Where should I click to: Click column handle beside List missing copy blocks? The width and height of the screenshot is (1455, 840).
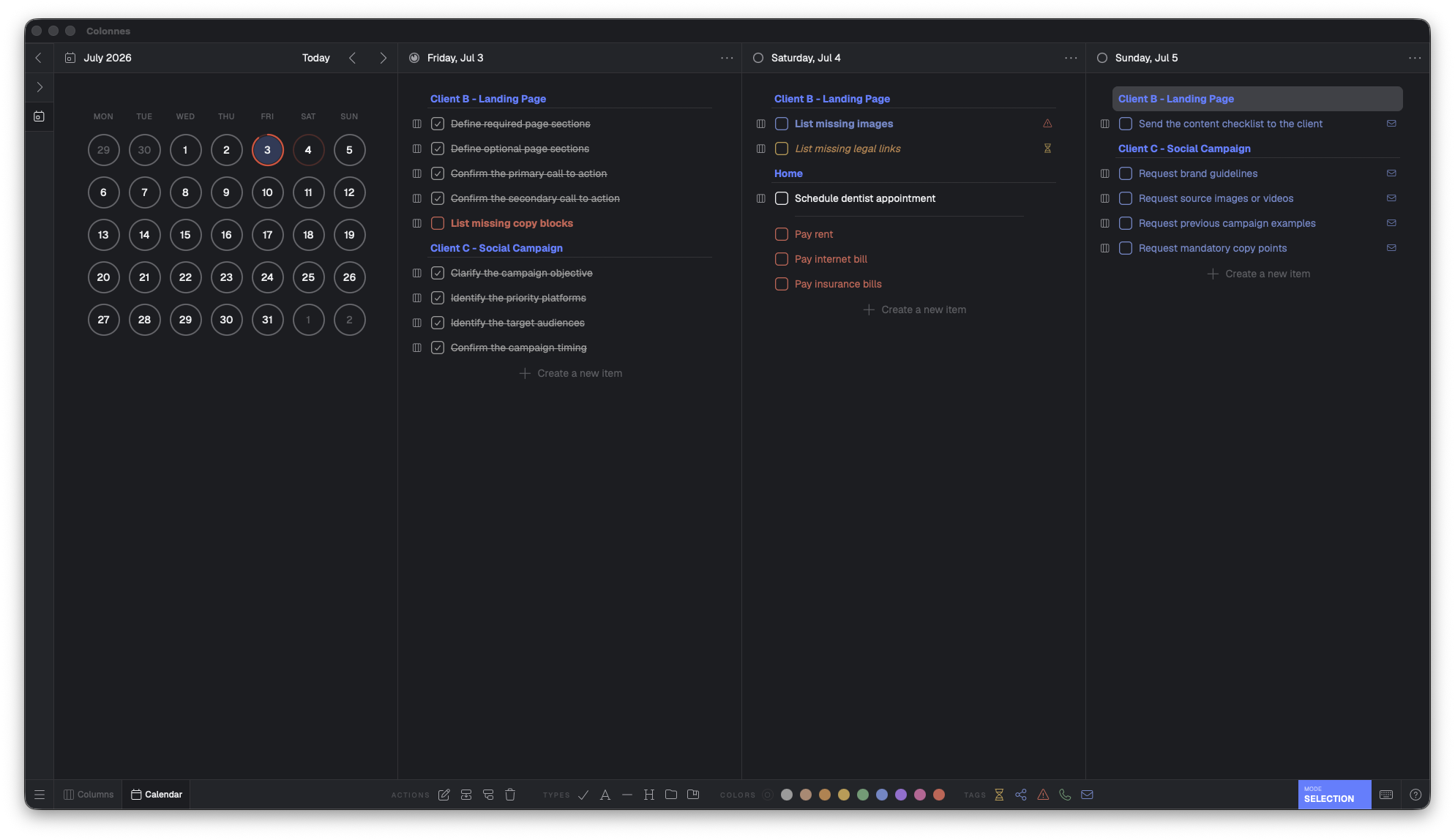click(417, 223)
